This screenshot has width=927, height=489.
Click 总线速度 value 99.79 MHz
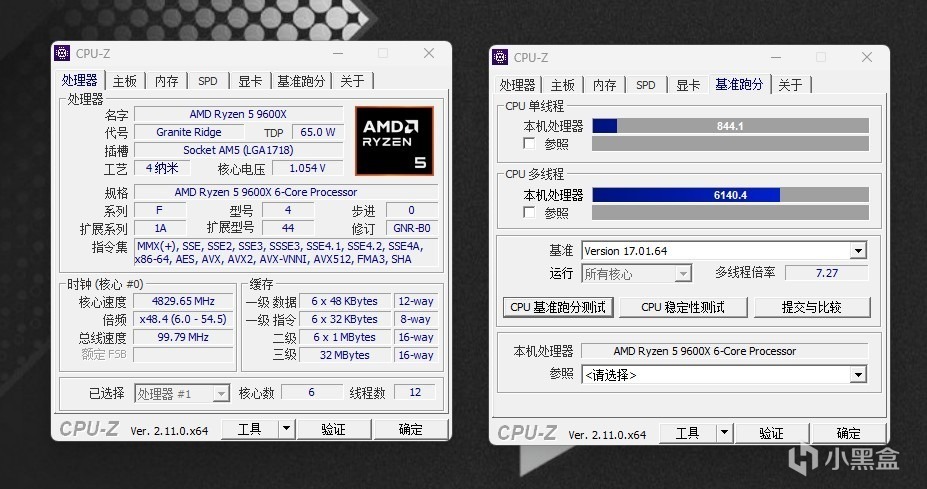183,337
